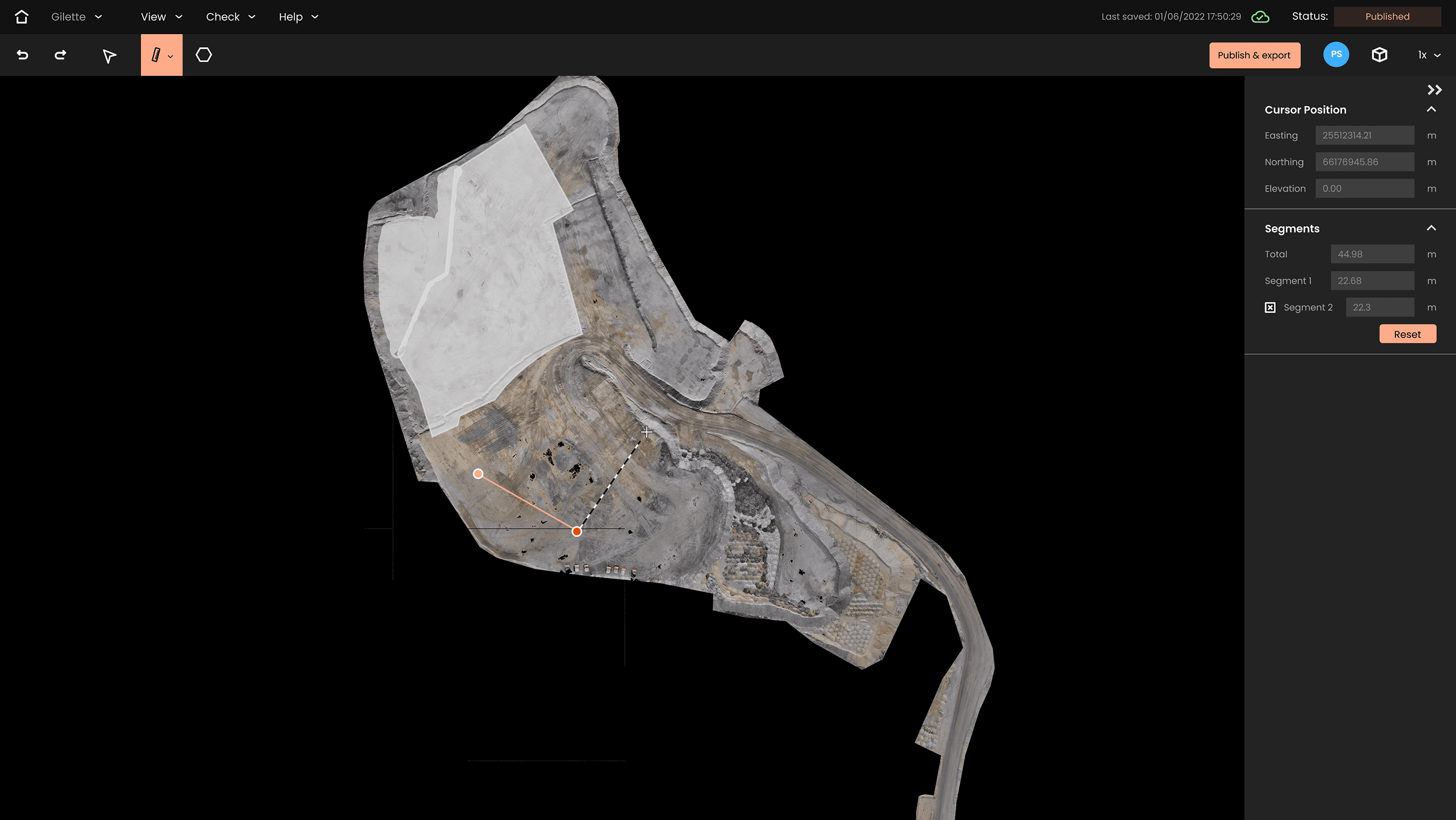
Task: Activate the polygon annotation tool
Action: tap(204, 55)
